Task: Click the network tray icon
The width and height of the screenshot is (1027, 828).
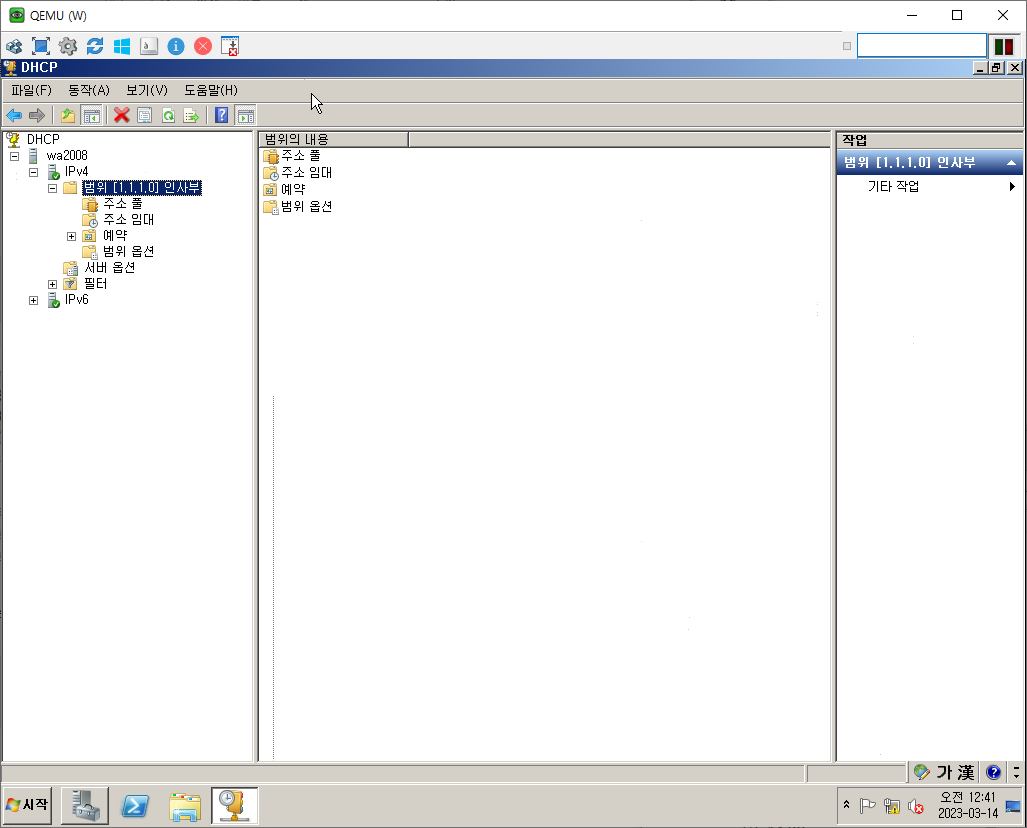Action: 891,806
